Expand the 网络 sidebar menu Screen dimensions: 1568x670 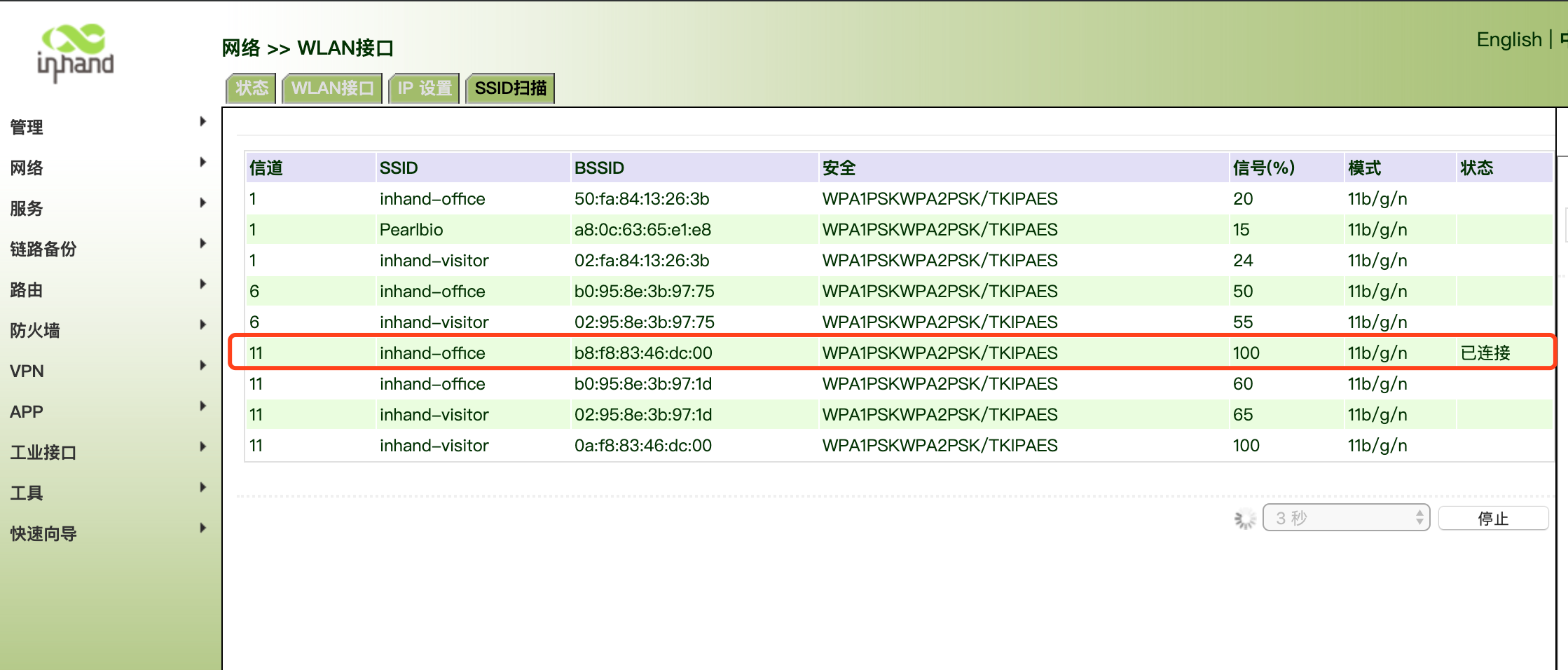[x=27, y=168]
